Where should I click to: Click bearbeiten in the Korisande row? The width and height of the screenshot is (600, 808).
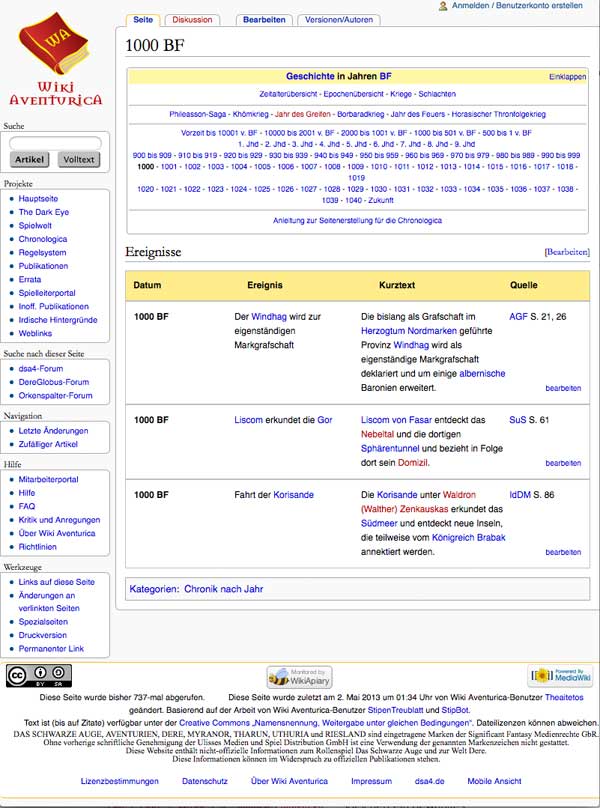(563, 552)
